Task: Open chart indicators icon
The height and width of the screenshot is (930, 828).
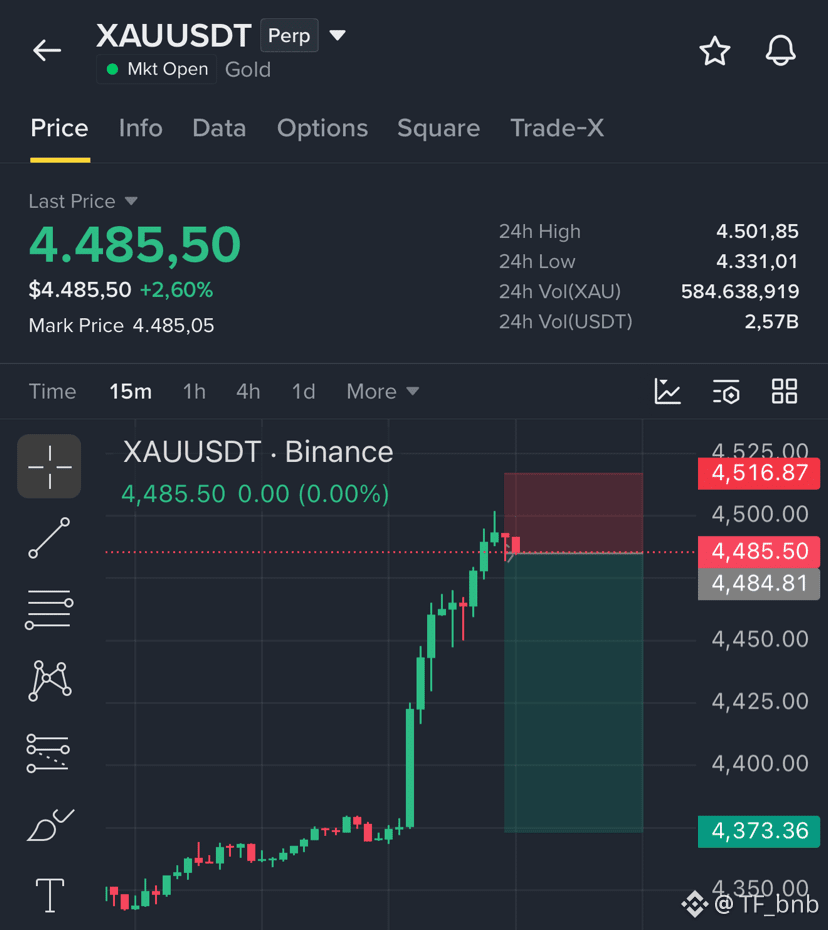Action: click(667, 391)
